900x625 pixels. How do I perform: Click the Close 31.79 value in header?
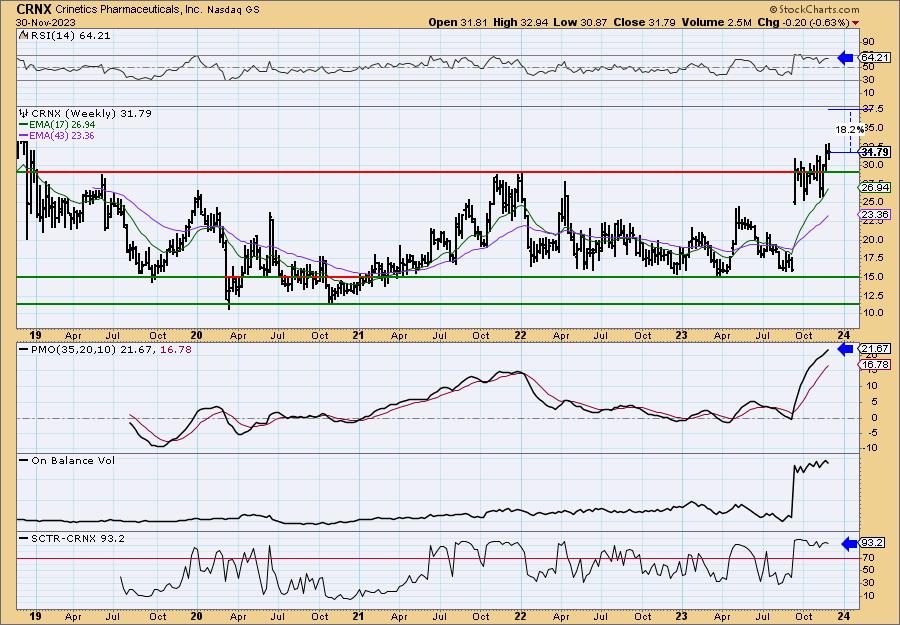pyautogui.click(x=644, y=23)
